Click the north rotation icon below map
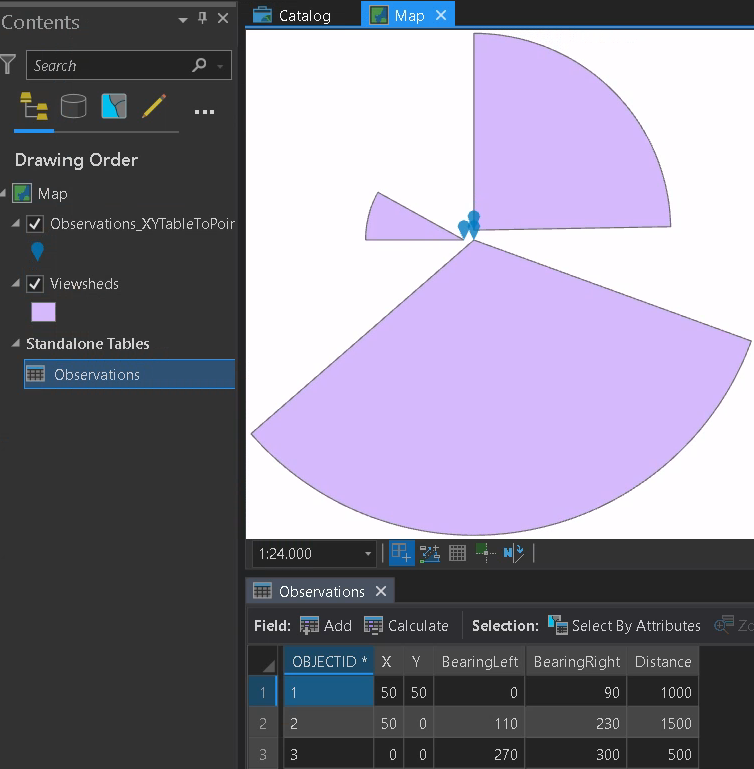 pyautogui.click(x=513, y=553)
